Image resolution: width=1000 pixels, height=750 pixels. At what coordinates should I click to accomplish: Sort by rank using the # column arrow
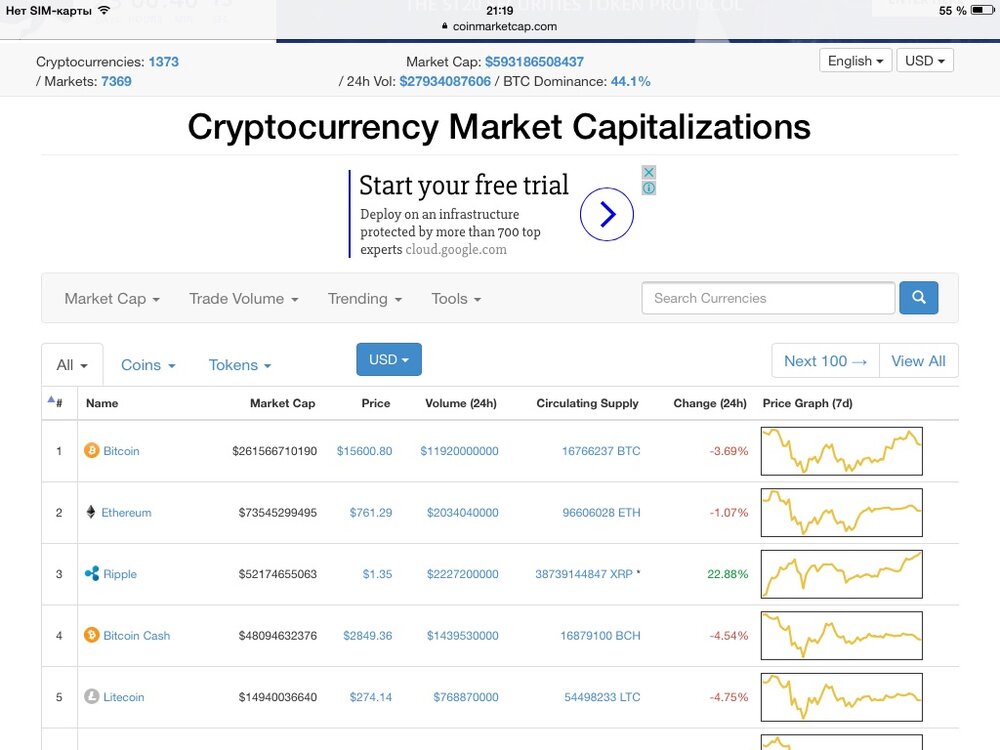pos(52,400)
